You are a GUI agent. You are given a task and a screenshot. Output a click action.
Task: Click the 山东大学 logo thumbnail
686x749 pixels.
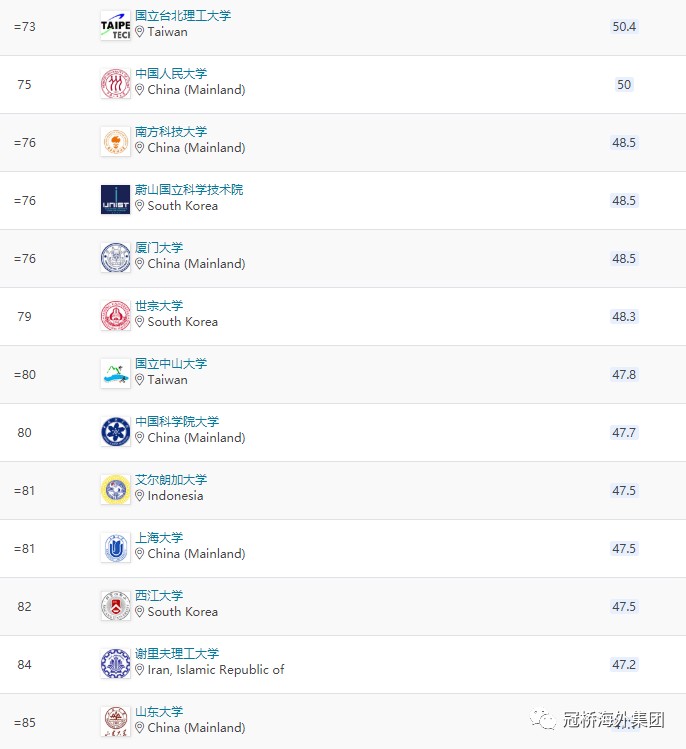(115, 722)
